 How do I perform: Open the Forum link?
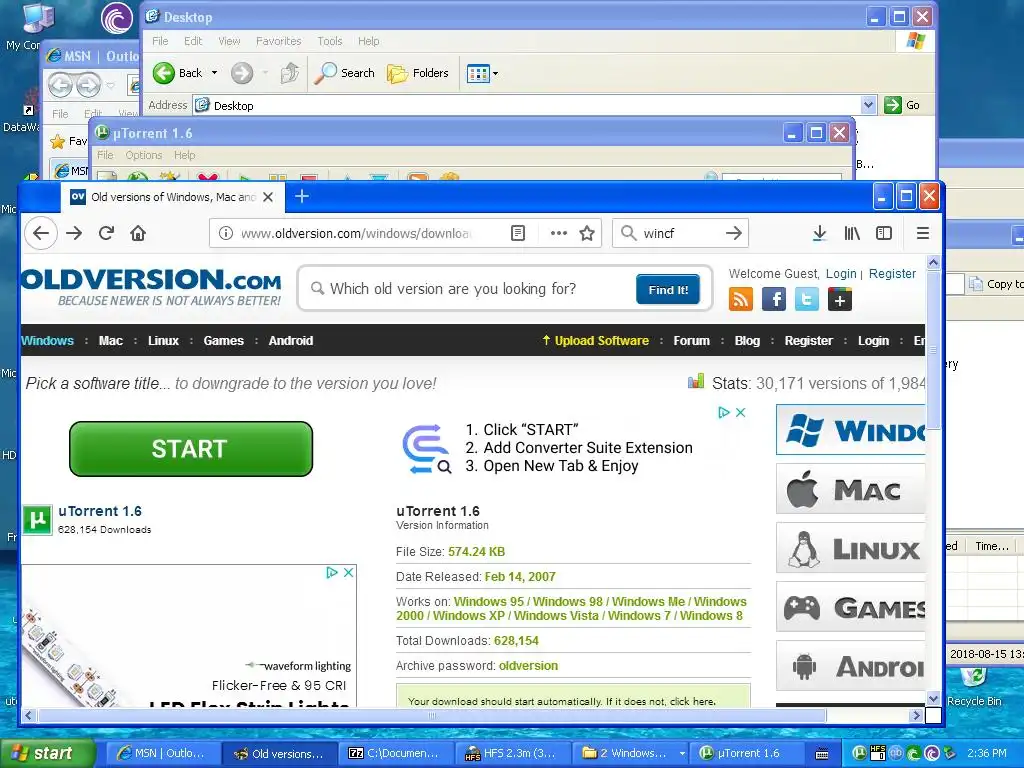[692, 340]
